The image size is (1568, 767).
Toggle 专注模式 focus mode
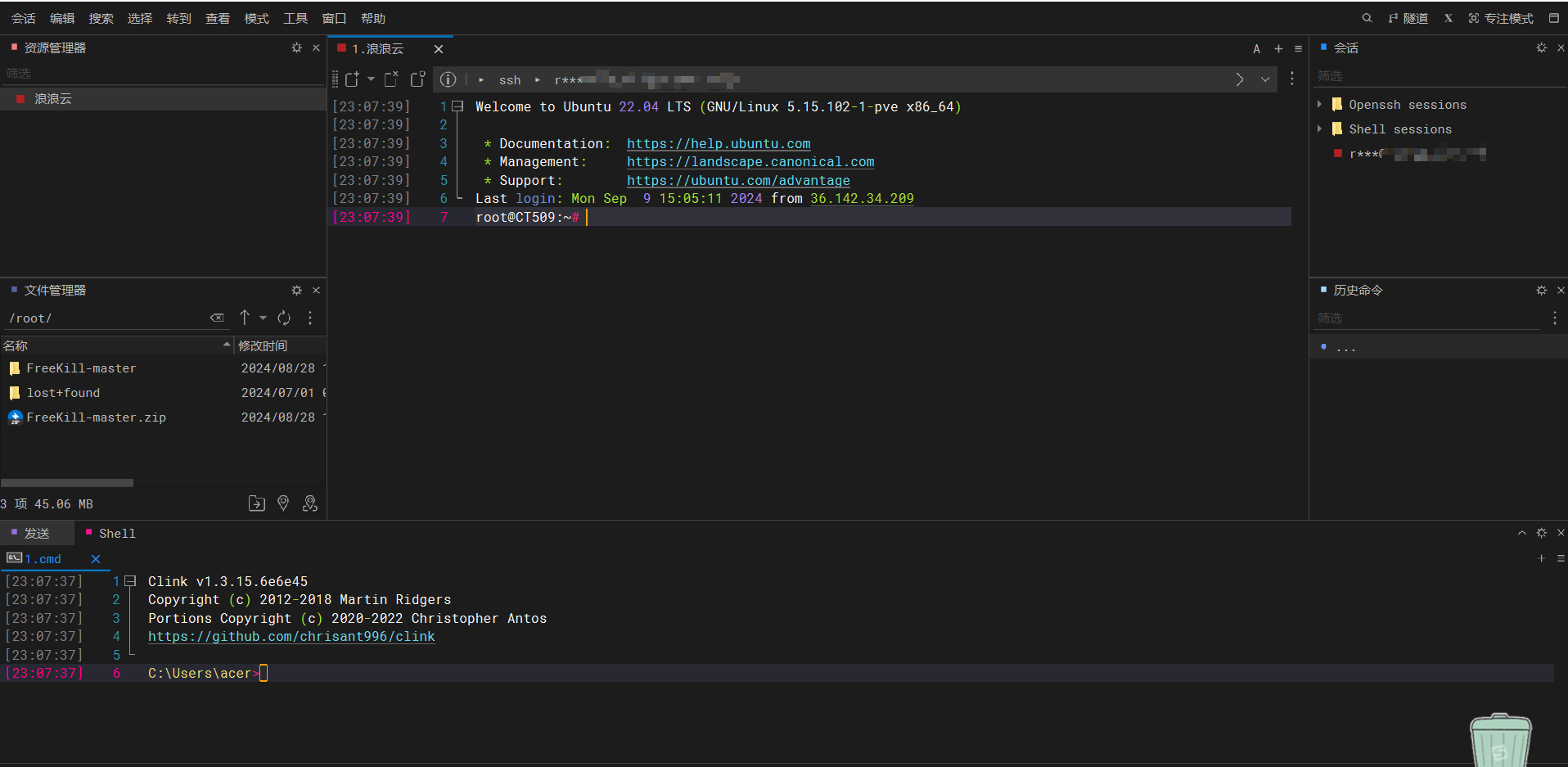click(x=1501, y=18)
